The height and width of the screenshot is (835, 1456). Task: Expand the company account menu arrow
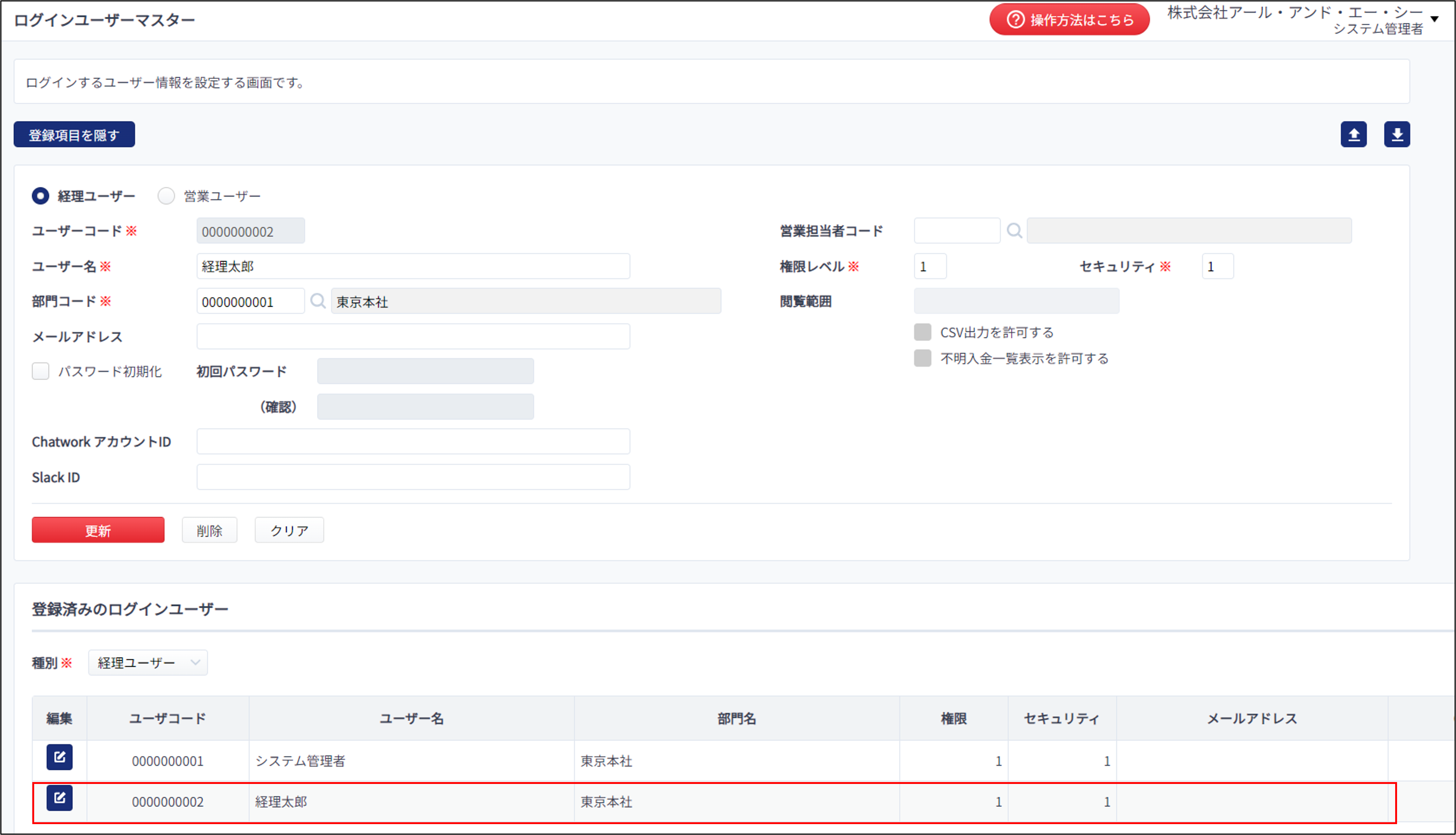pyautogui.click(x=1435, y=19)
